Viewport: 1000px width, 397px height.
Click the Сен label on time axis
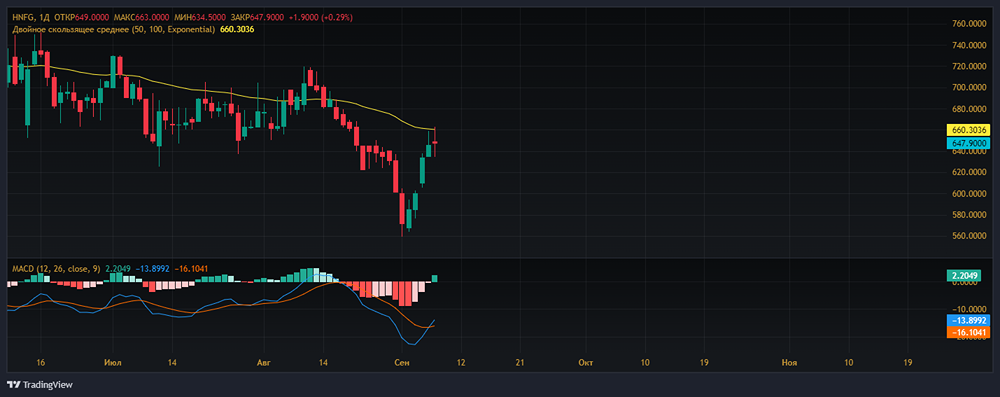(x=402, y=362)
